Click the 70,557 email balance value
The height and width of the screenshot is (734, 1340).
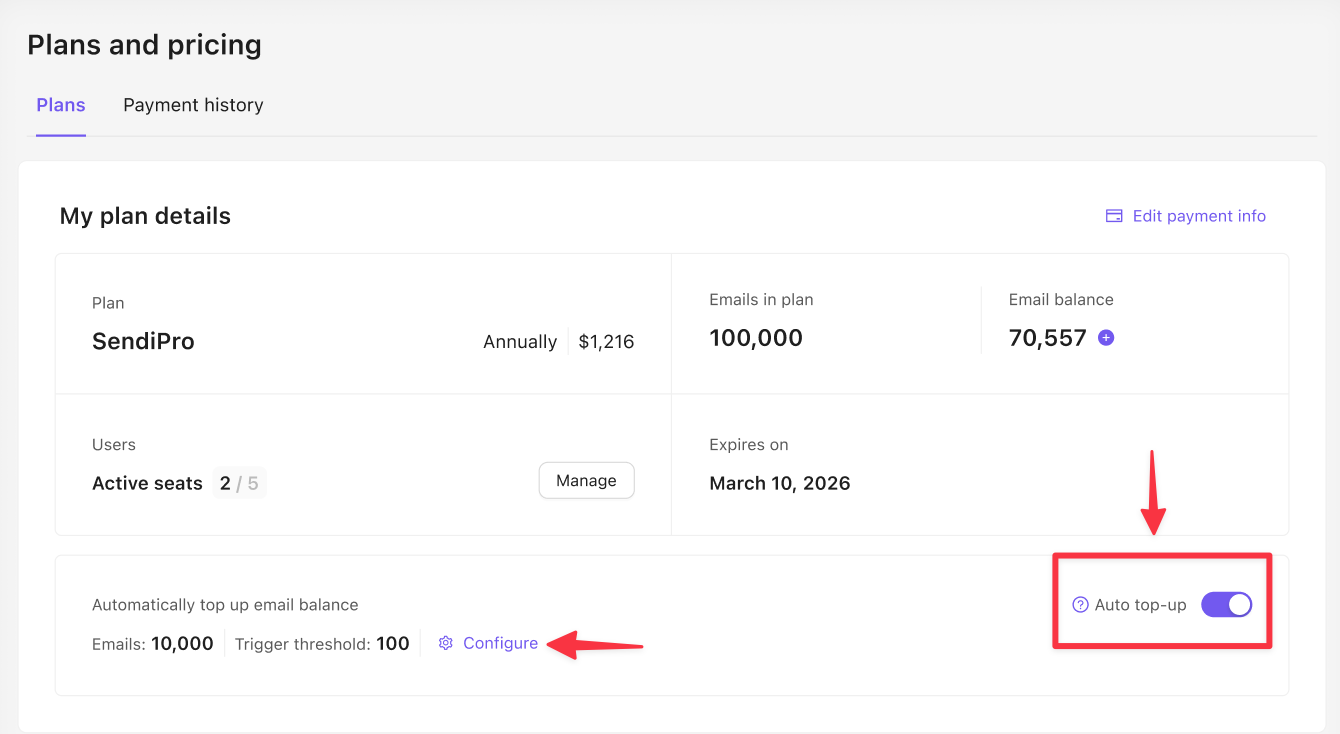point(1047,338)
